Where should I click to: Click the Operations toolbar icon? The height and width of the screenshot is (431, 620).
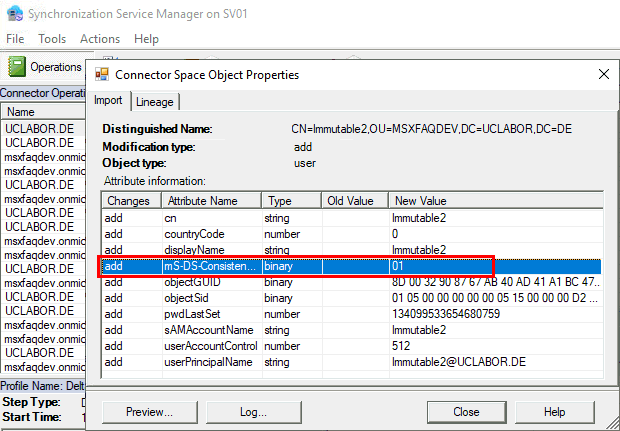pyautogui.click(x=17, y=67)
